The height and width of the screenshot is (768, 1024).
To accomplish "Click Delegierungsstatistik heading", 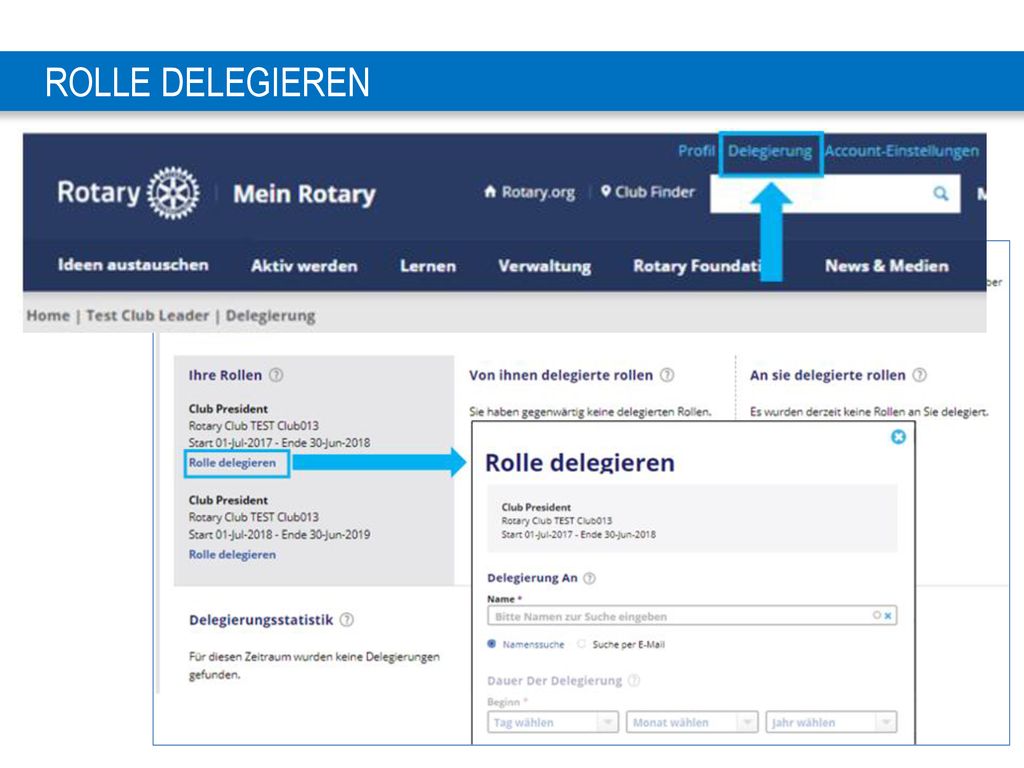I will [261, 620].
